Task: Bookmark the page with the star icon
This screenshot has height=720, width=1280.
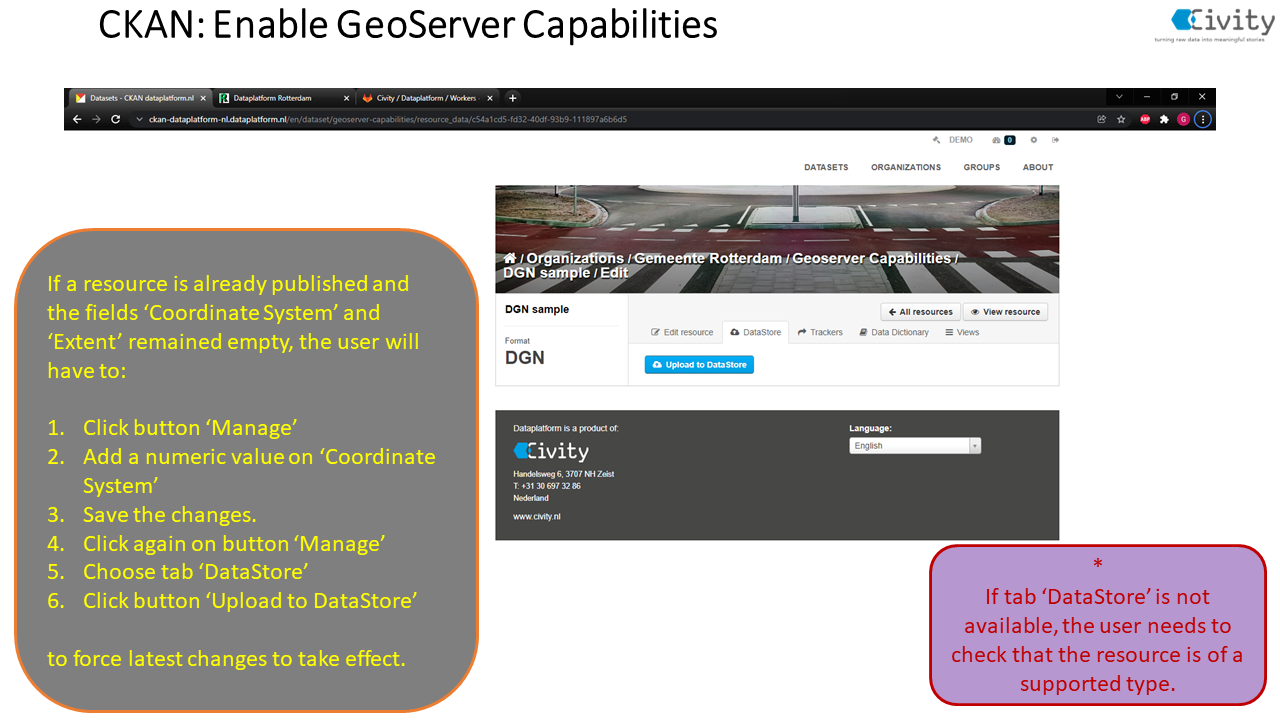Action: click(x=1122, y=119)
